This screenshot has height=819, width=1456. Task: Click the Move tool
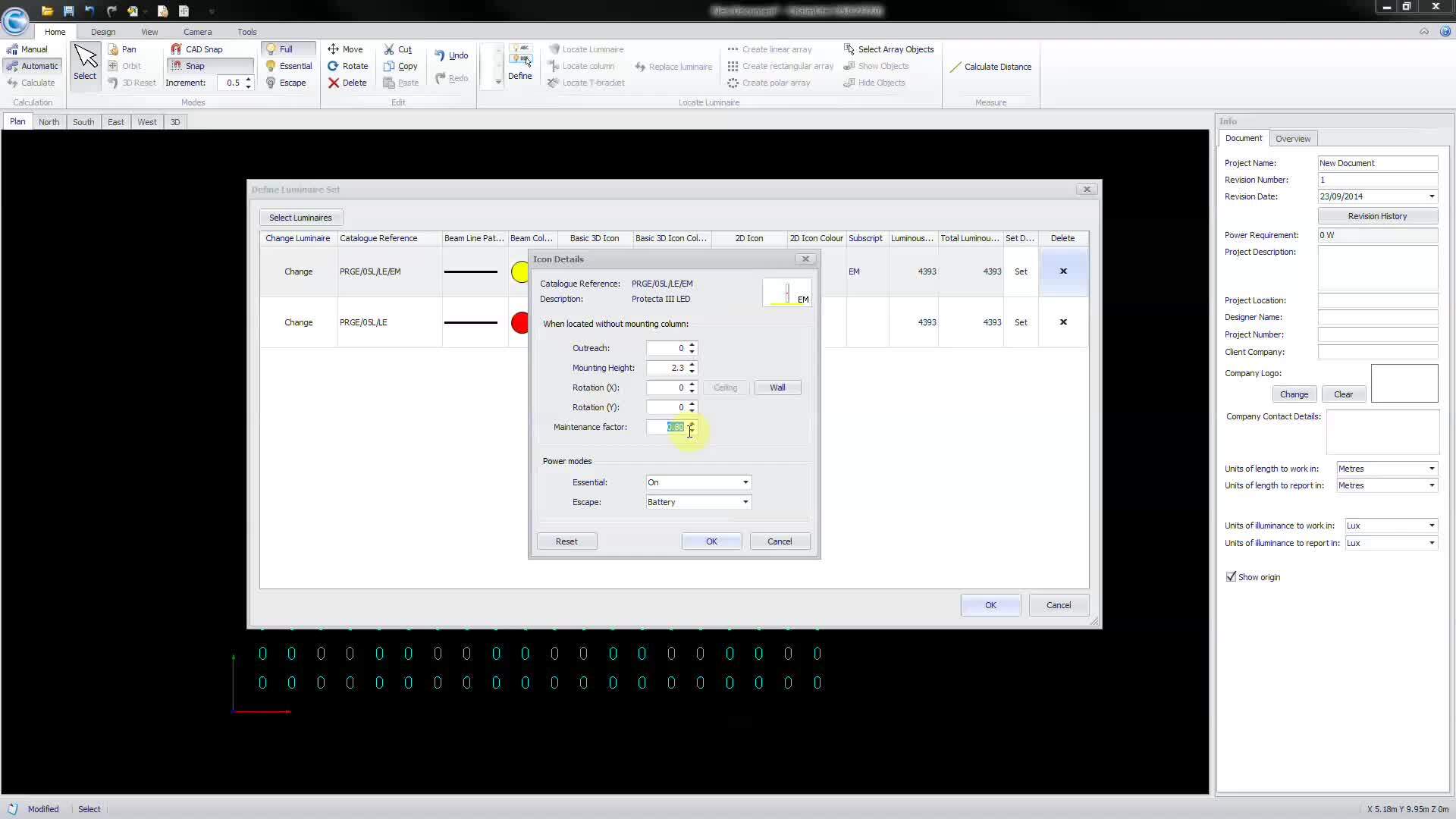(x=345, y=49)
